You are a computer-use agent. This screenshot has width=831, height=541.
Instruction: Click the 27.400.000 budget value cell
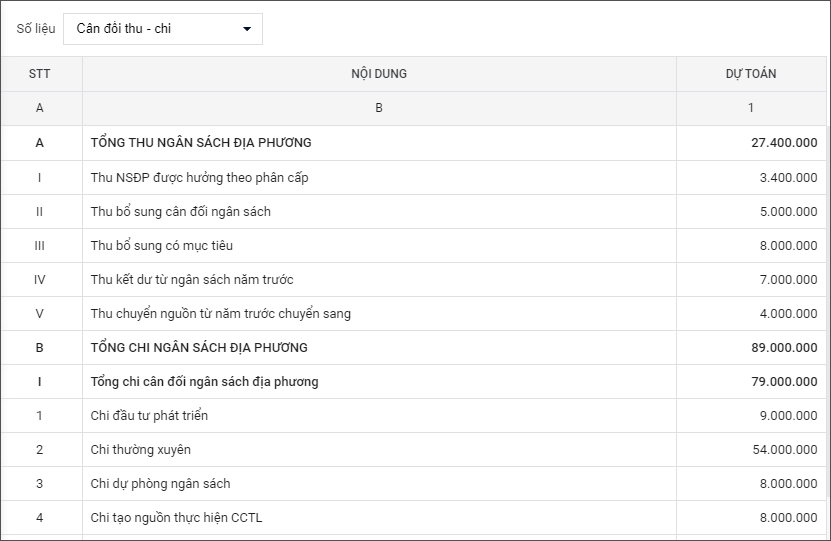(783, 143)
